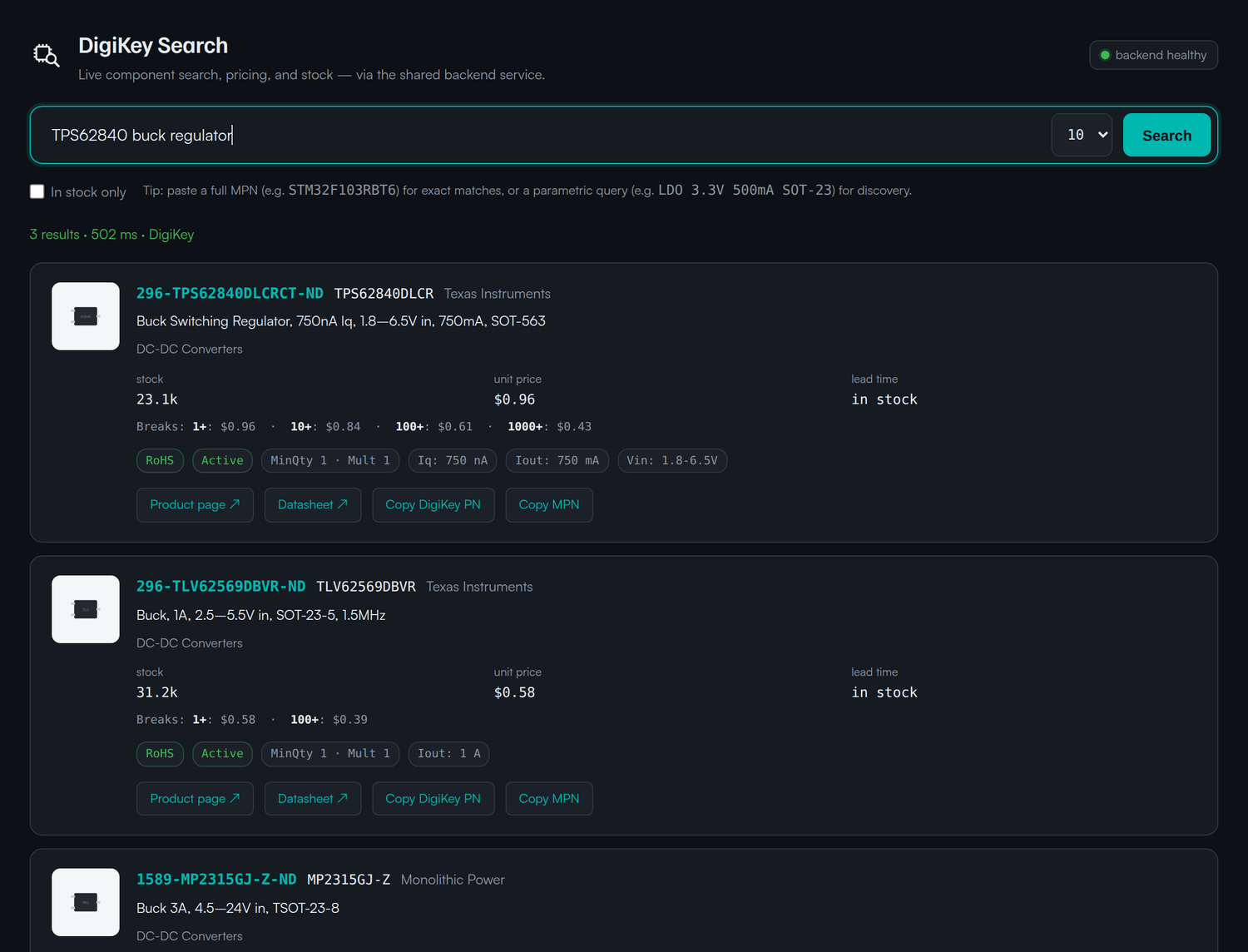Click RoHS tag on TPS62840DLCR card
This screenshot has height=952, width=1248.
pyautogui.click(x=160, y=460)
